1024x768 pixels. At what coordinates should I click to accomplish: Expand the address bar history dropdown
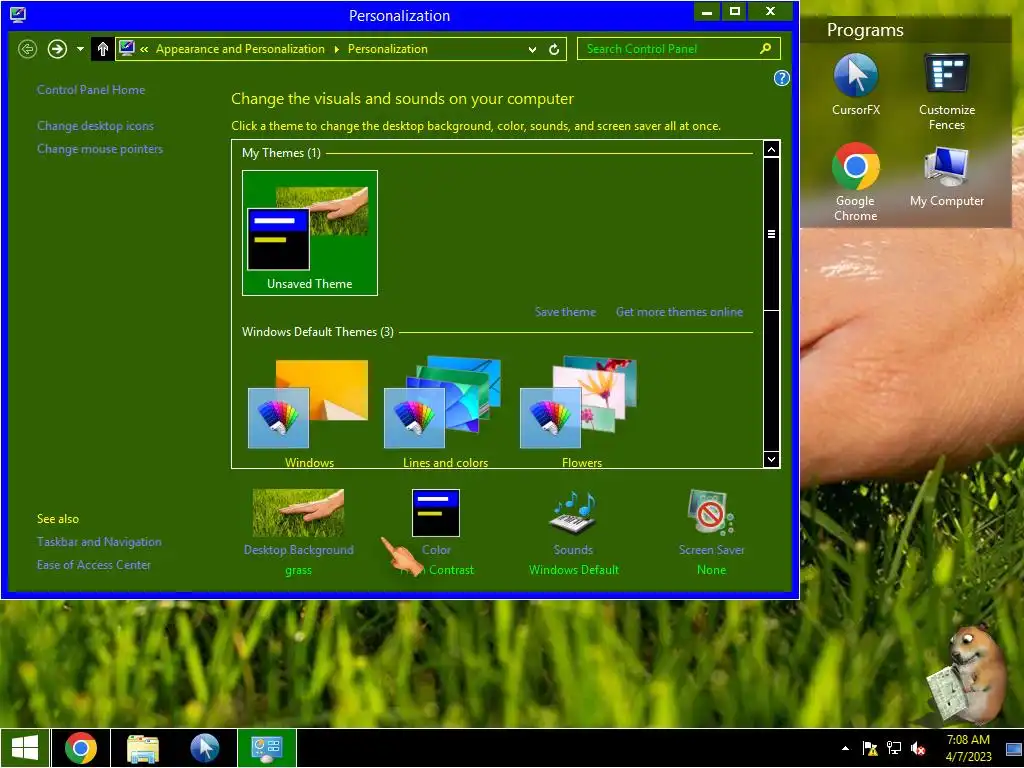tap(532, 49)
